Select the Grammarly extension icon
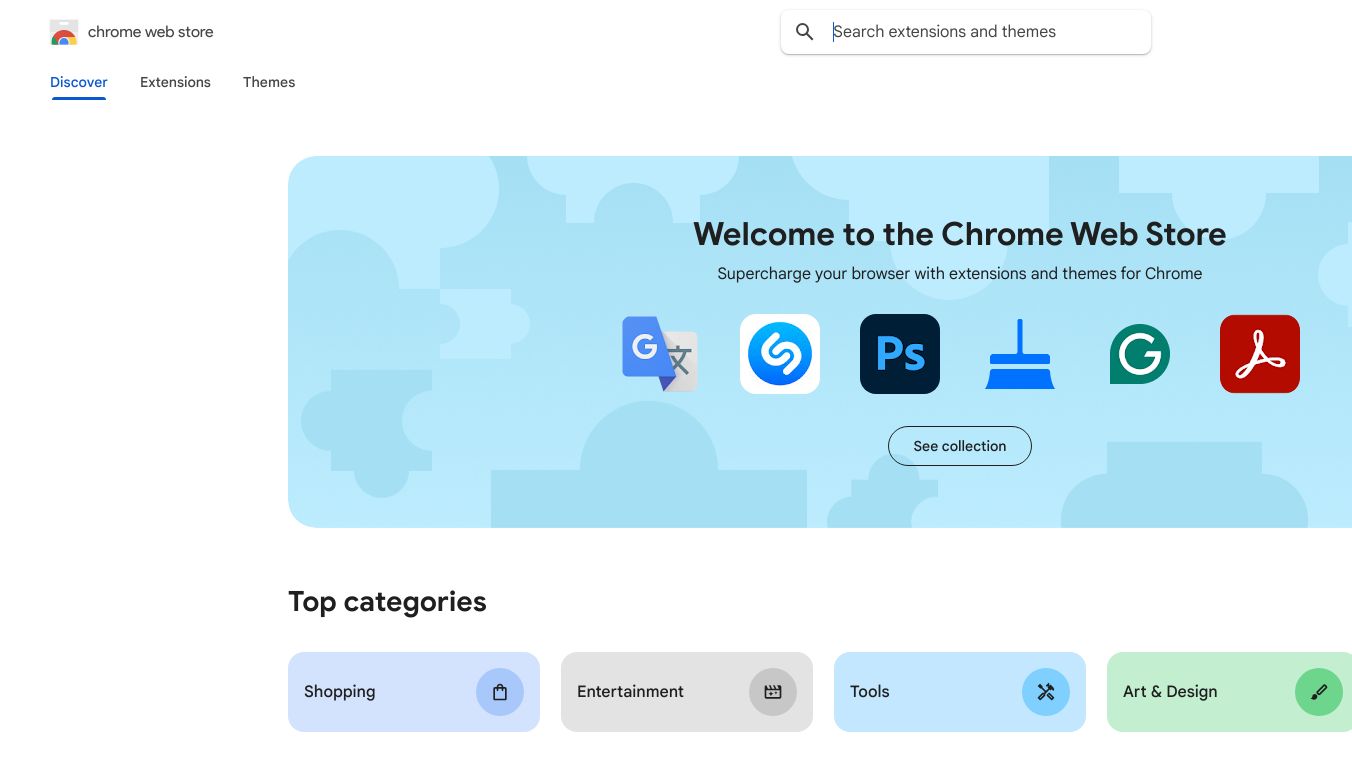Screen dimensions: 1352x760 pos(1140,354)
